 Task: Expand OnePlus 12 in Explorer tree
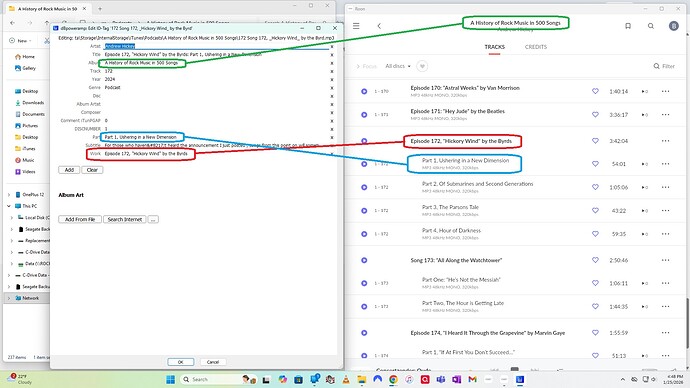tap(9, 194)
